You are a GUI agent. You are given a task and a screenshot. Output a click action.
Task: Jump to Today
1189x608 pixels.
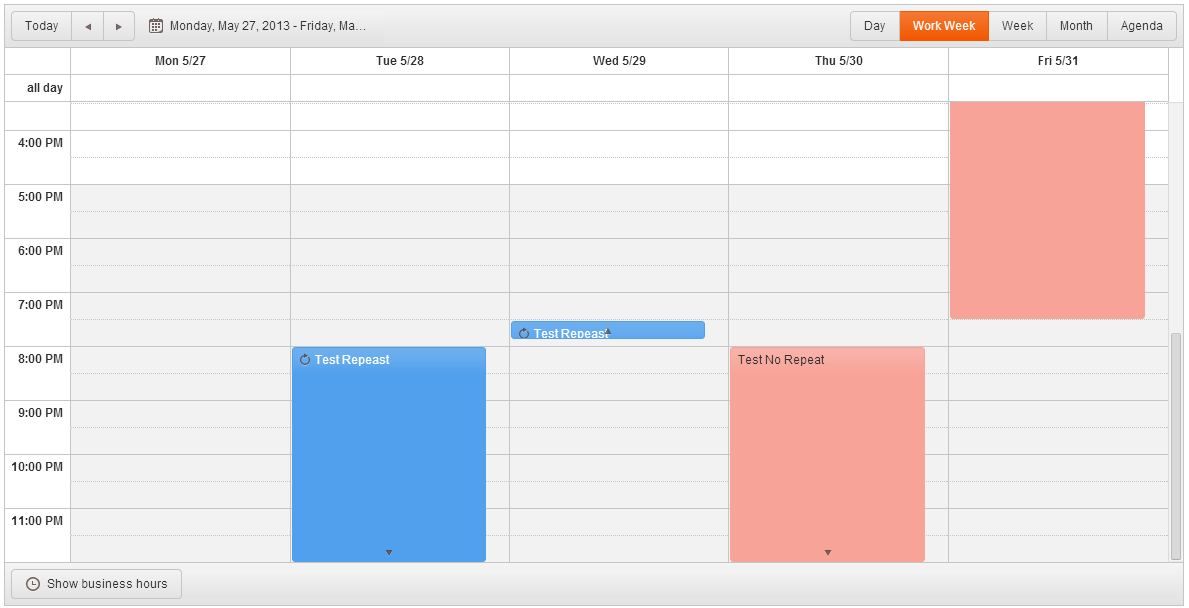[x=42, y=26]
